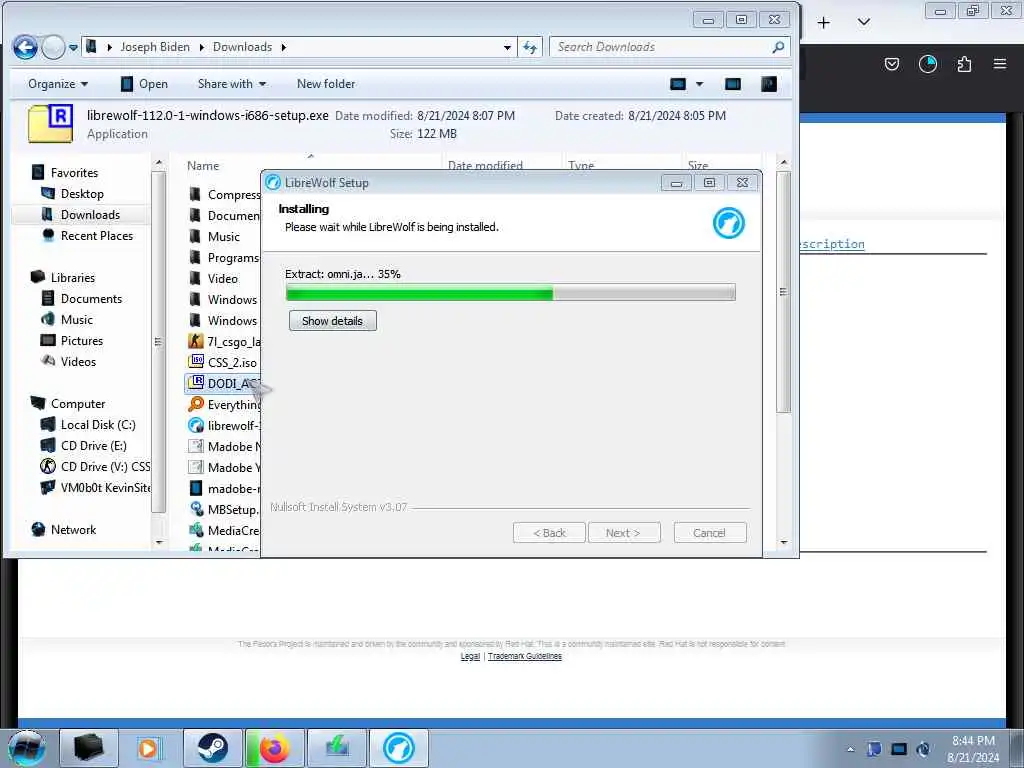Click the Next button in the installer

point(624,533)
